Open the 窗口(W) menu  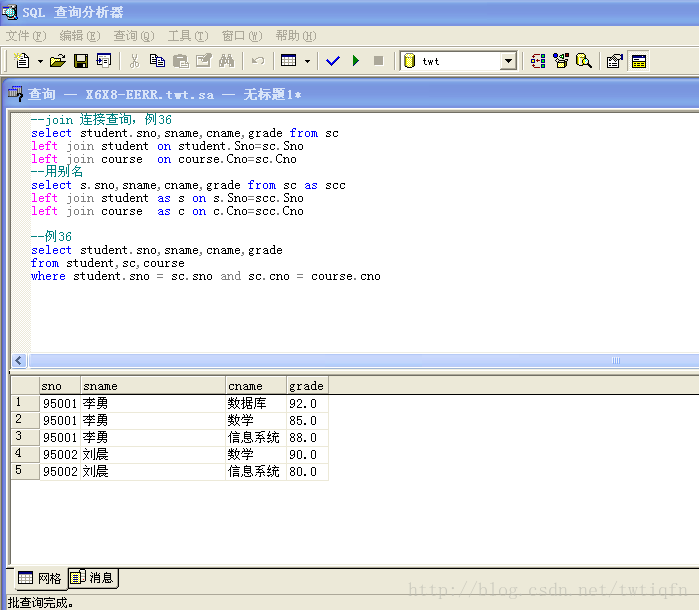pyautogui.click(x=242, y=36)
